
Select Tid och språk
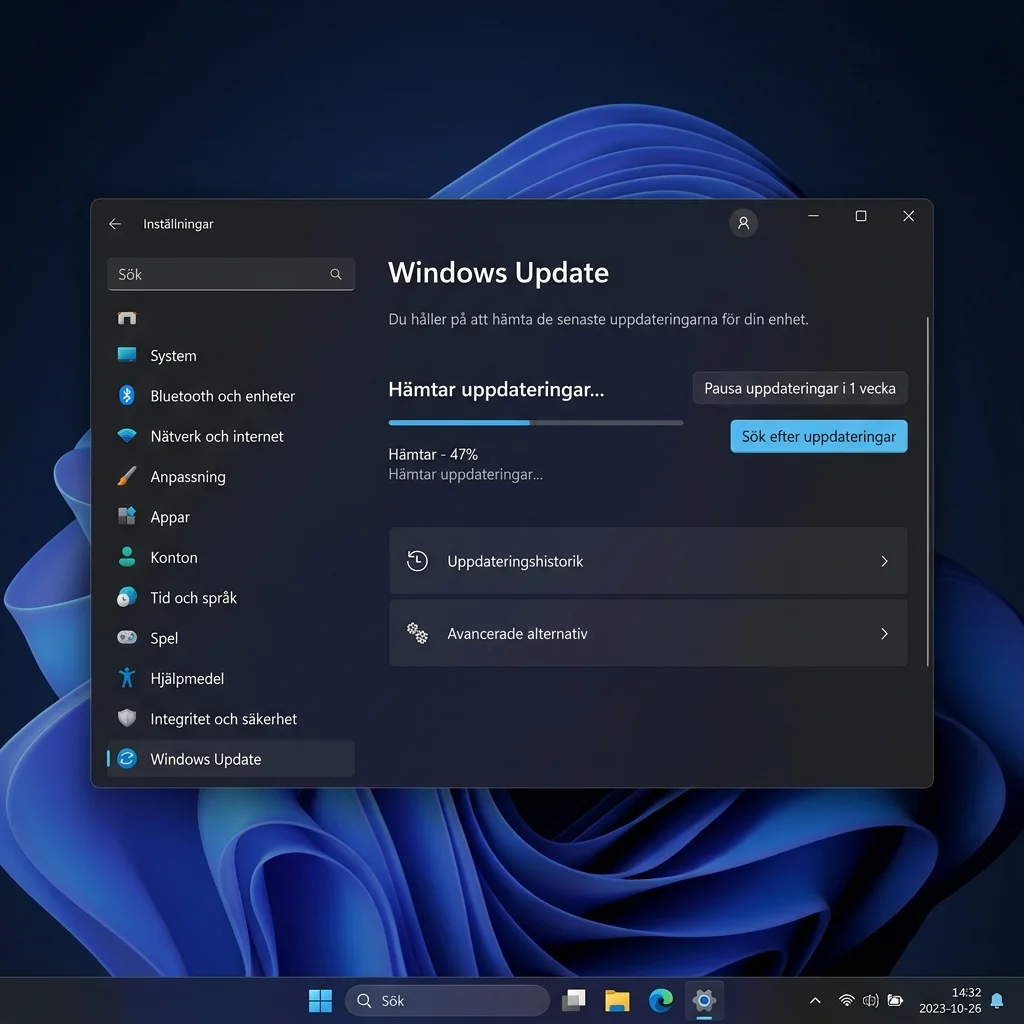[x=231, y=598]
